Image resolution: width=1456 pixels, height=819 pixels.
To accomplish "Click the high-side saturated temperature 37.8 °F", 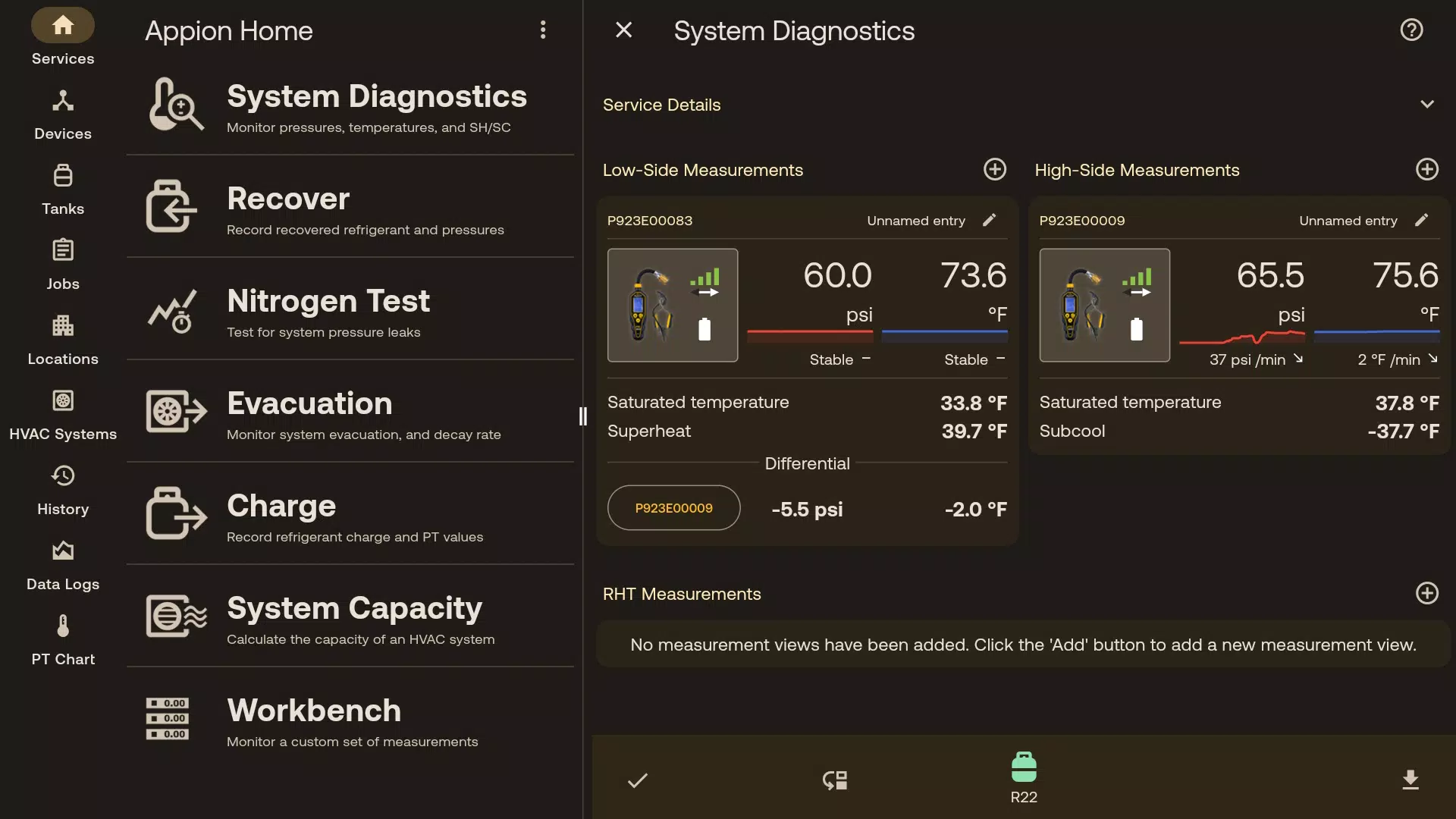I will click(1407, 403).
